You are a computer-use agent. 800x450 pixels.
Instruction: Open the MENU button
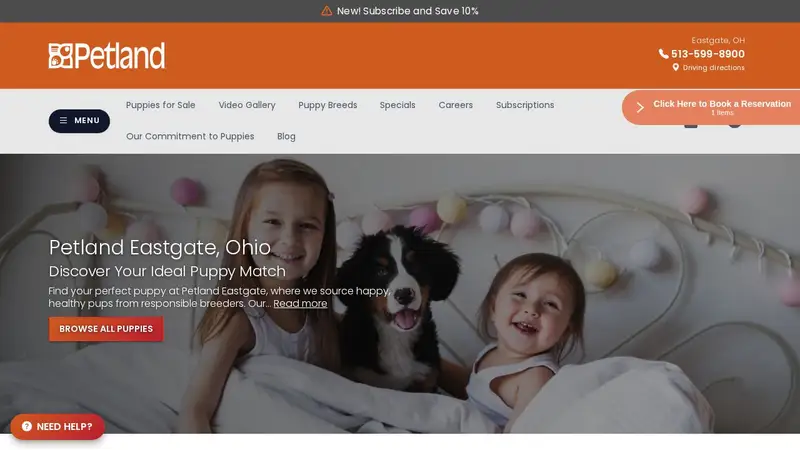(x=79, y=120)
